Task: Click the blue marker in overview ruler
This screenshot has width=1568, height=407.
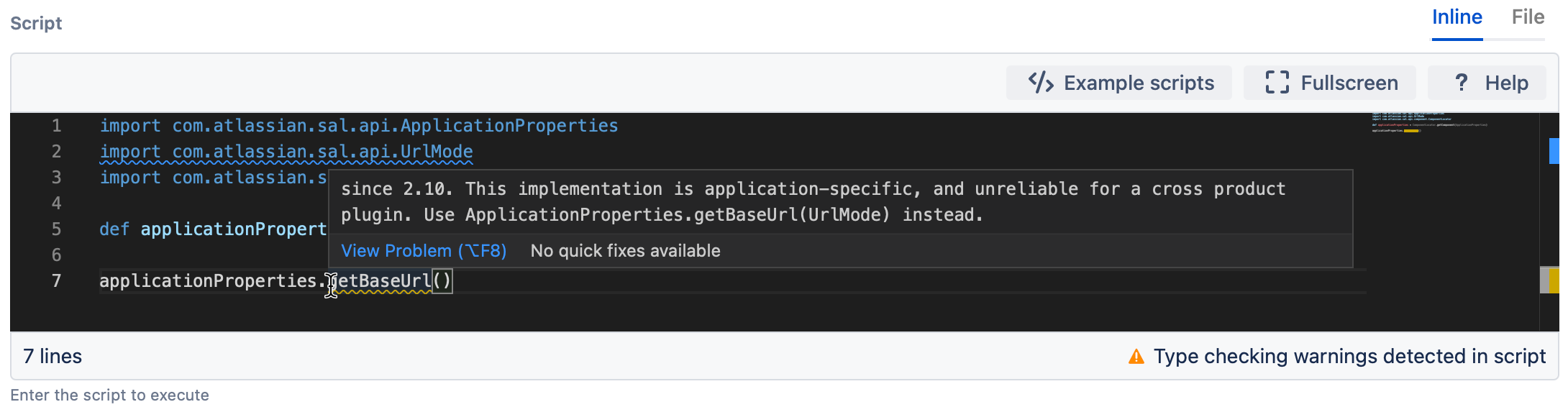Action: point(1554,151)
